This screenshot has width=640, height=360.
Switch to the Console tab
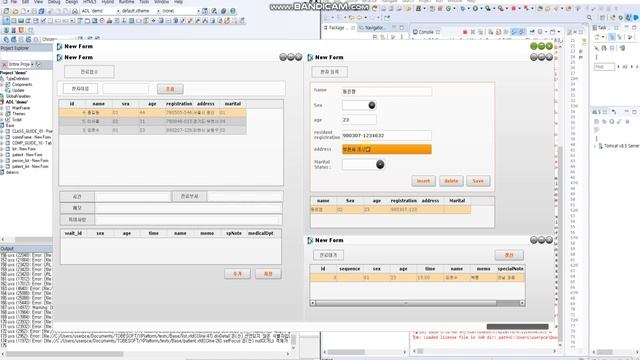[426, 31]
